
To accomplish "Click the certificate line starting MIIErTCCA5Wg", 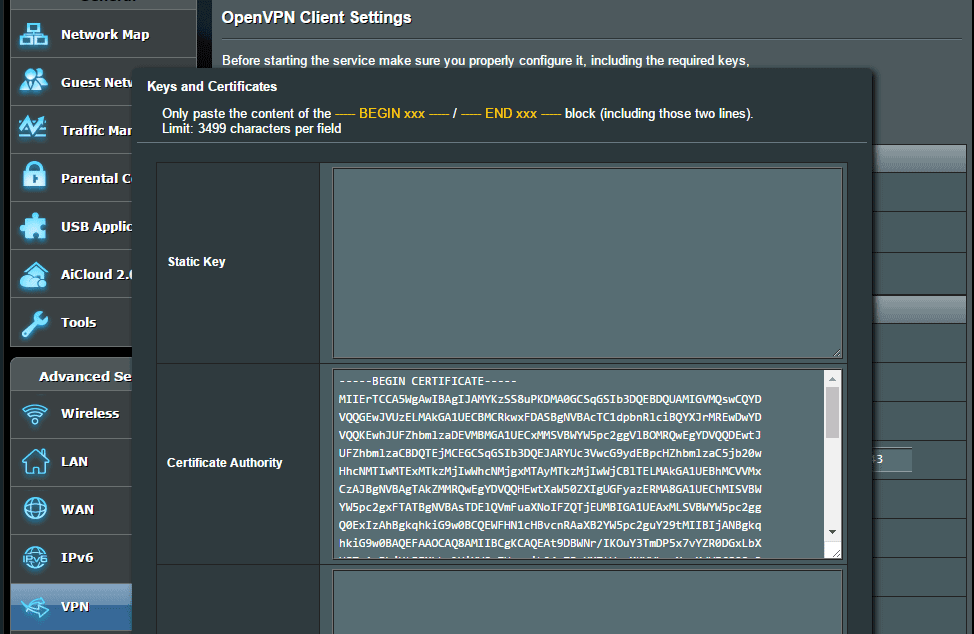I will click(550, 399).
